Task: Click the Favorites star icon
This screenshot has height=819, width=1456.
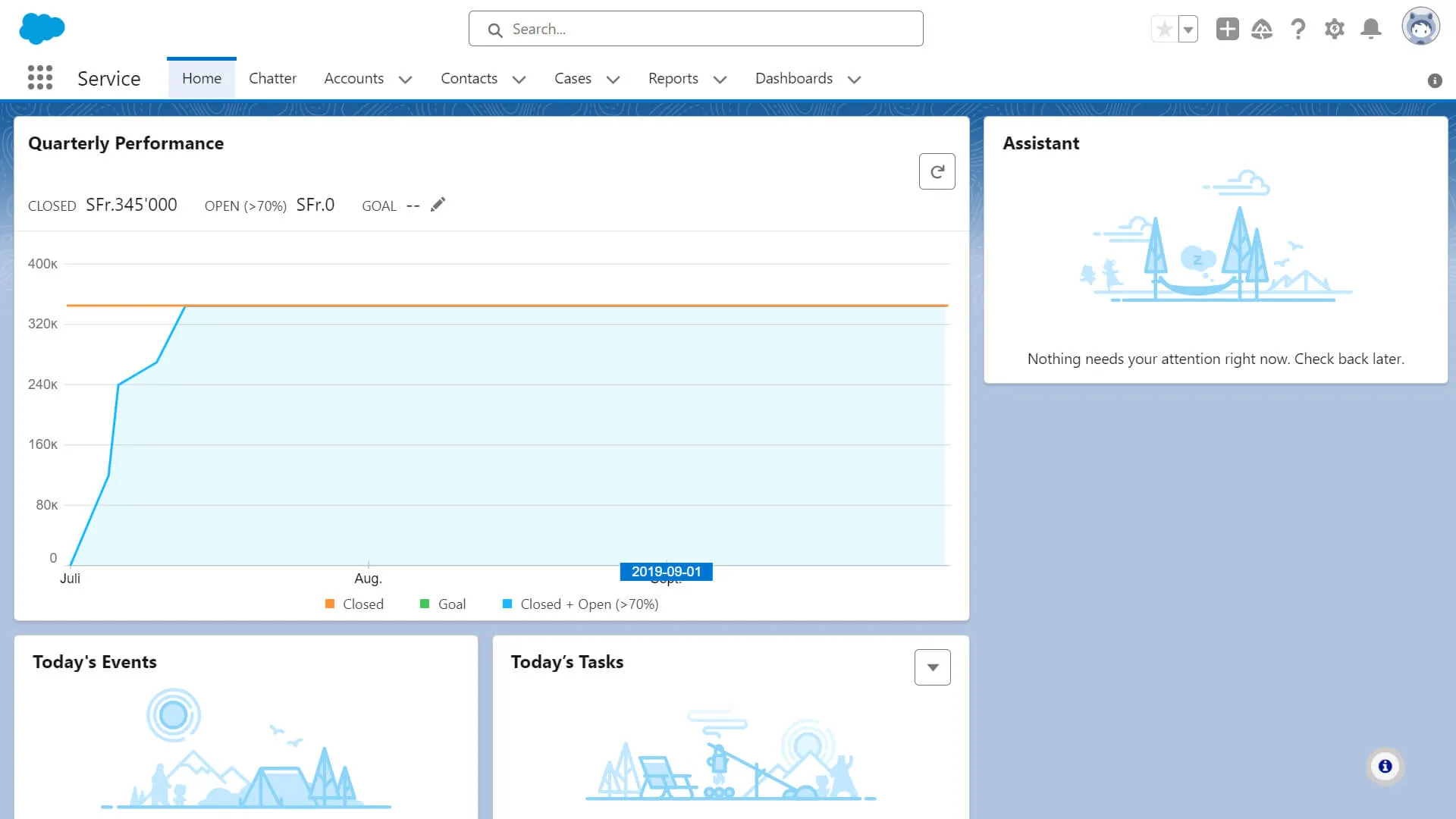Action: (1164, 30)
